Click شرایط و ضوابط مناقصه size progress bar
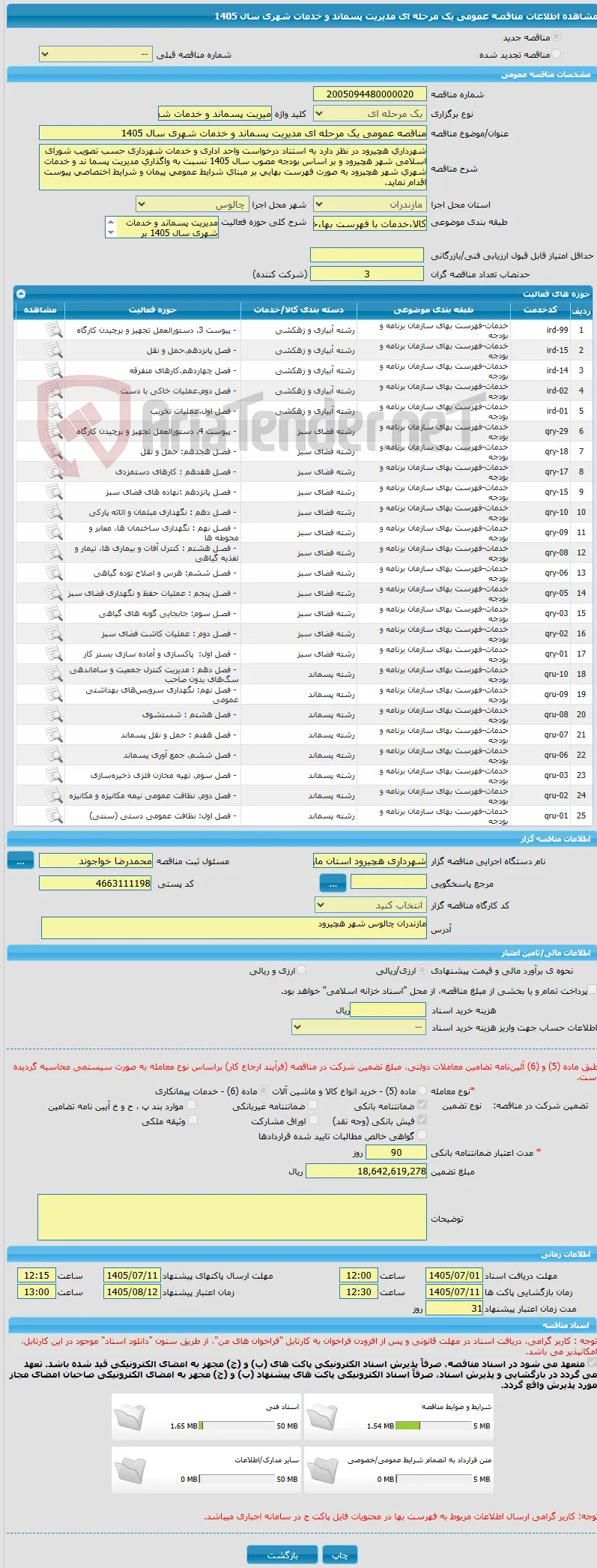Image resolution: width=597 pixels, height=1568 pixels. (x=434, y=1426)
